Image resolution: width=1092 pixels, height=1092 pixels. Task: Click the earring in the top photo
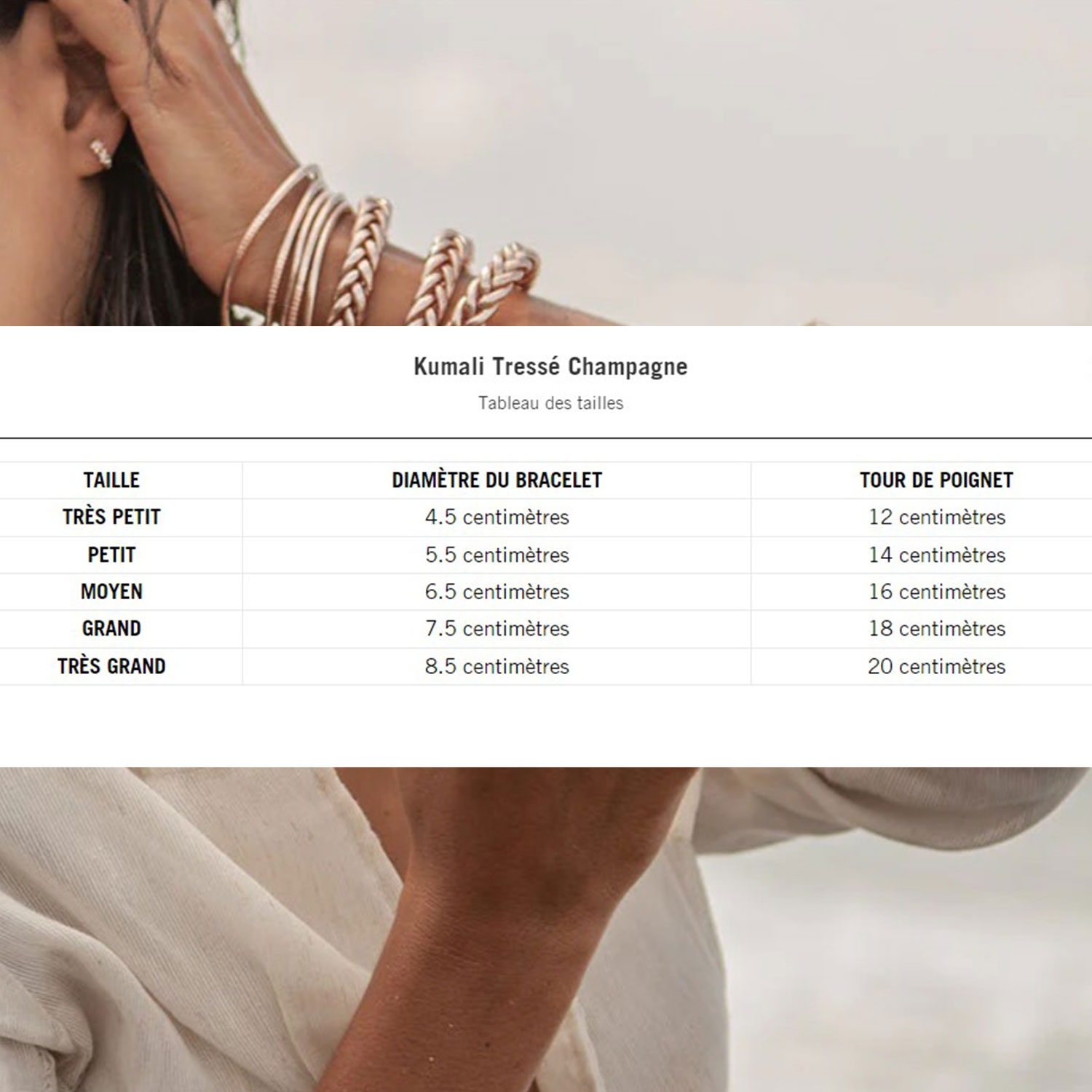(x=100, y=154)
